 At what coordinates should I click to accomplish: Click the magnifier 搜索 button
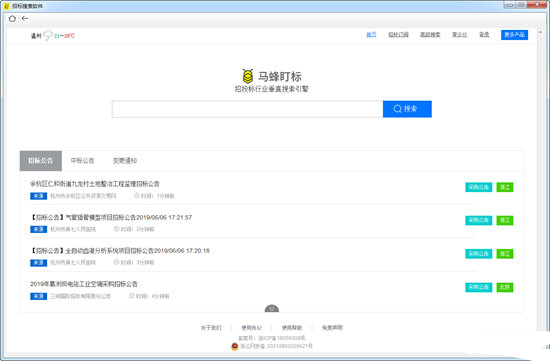407,109
